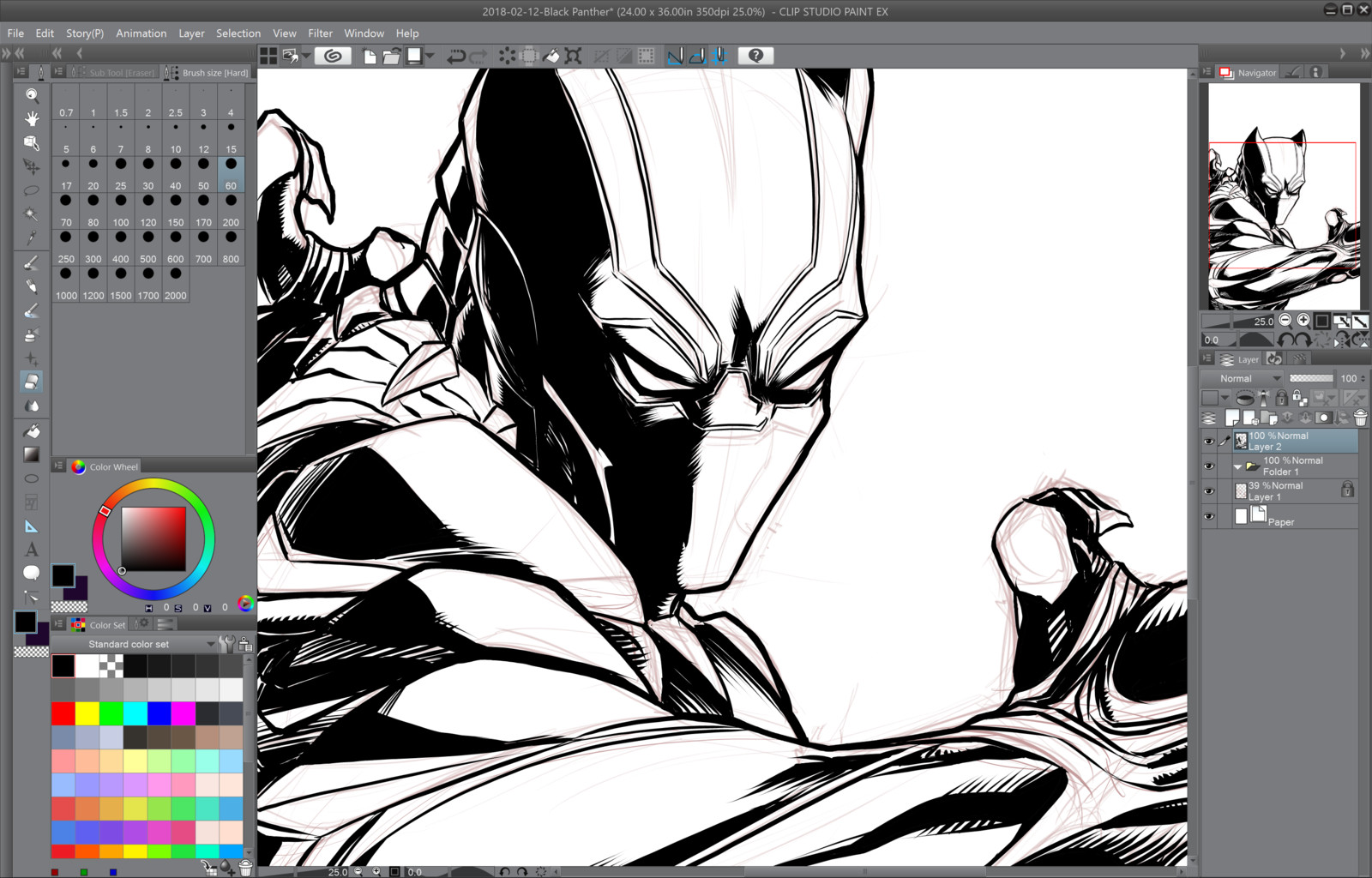
Task: Select the Gradient tool
Action: click(32, 454)
